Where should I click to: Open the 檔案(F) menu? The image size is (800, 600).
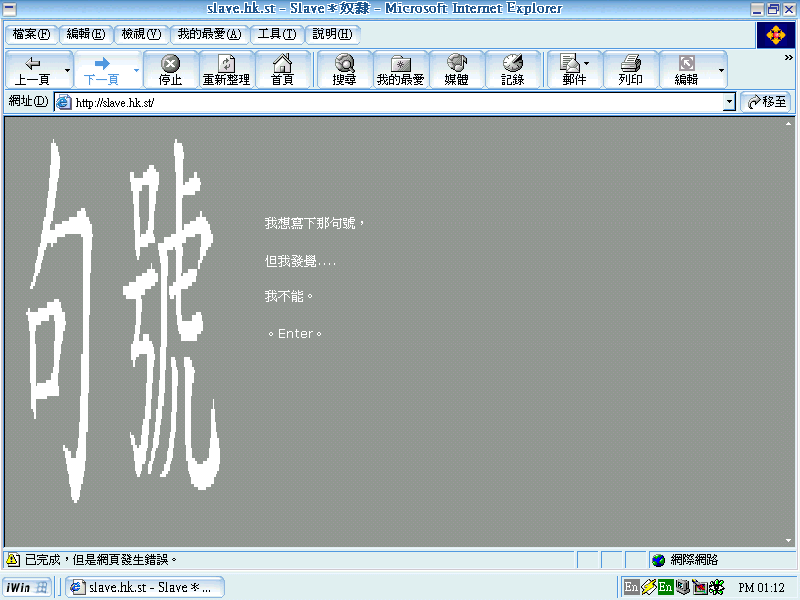pyautogui.click(x=32, y=34)
